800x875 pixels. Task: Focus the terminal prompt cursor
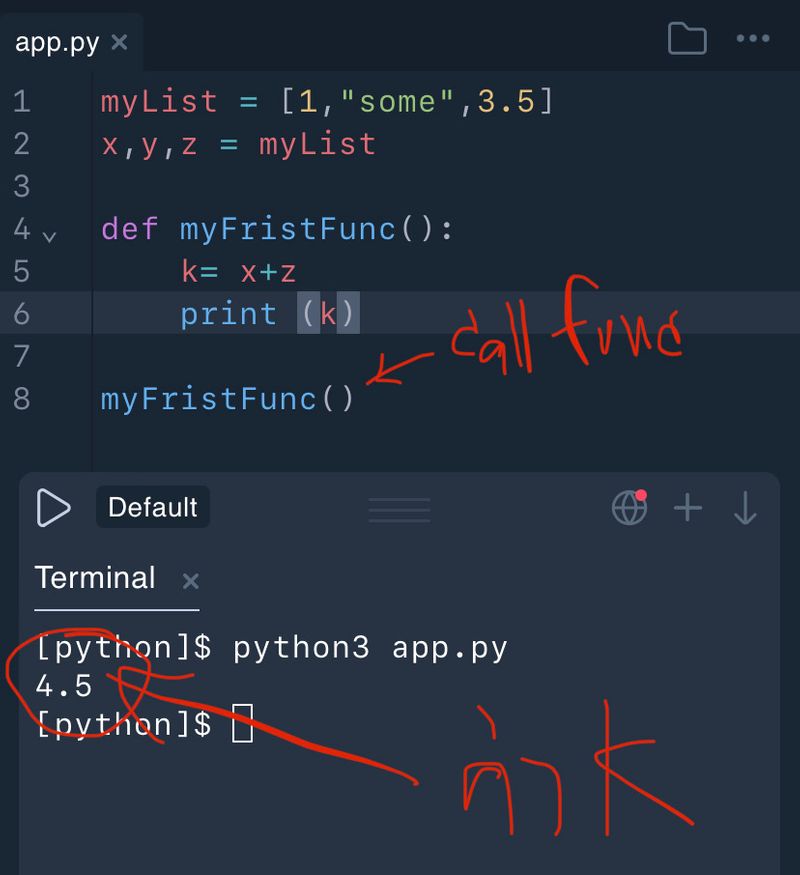click(x=242, y=724)
